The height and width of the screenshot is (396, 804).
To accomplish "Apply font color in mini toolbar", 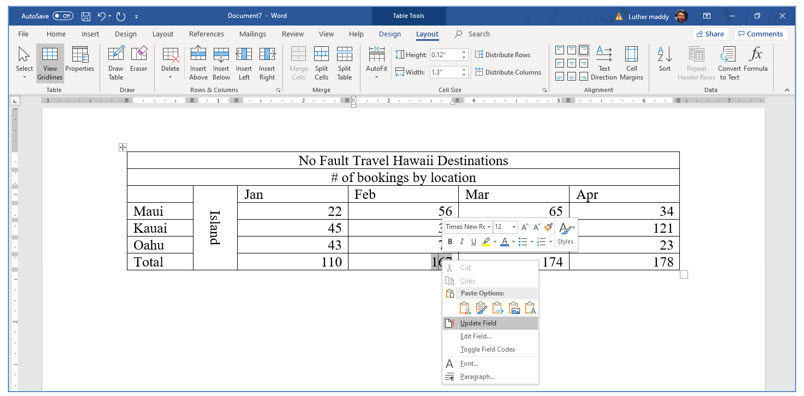I will coord(504,242).
